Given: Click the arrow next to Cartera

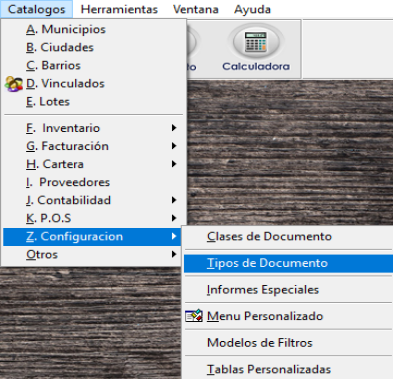Looking at the screenshot, I should pyautogui.click(x=174, y=164).
